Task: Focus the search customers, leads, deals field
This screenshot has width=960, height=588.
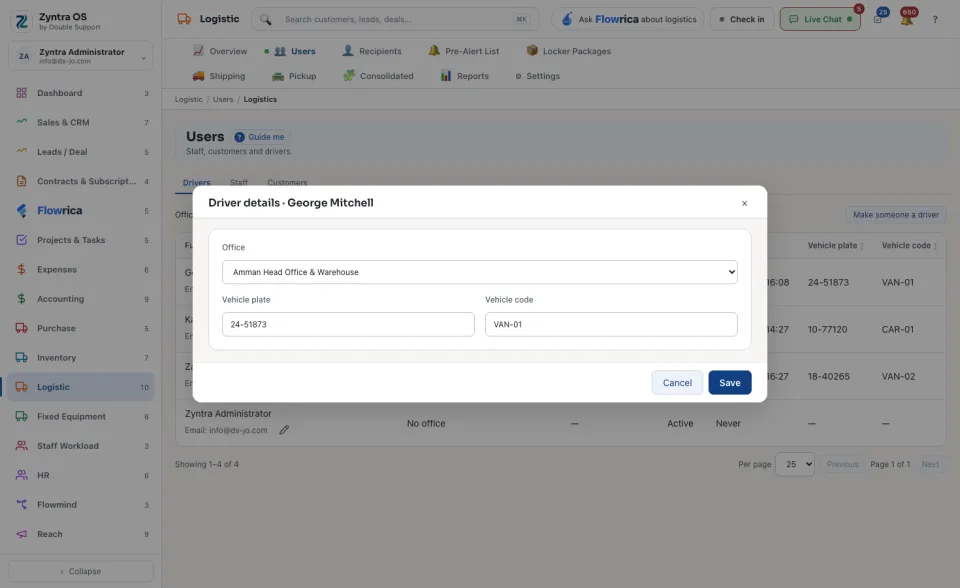Action: pyautogui.click(x=395, y=20)
